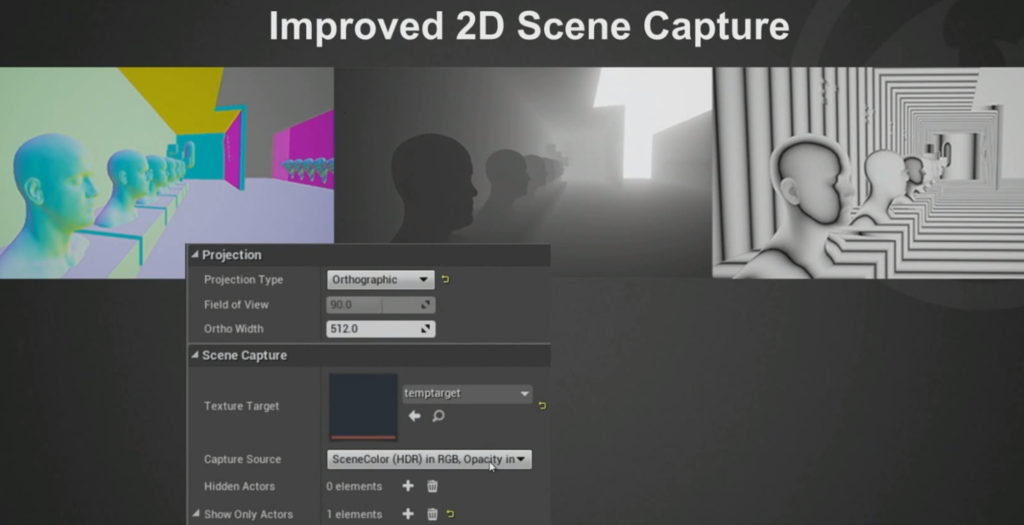Collapse the Scene Capture section
The image size is (1024, 525).
click(x=195, y=355)
